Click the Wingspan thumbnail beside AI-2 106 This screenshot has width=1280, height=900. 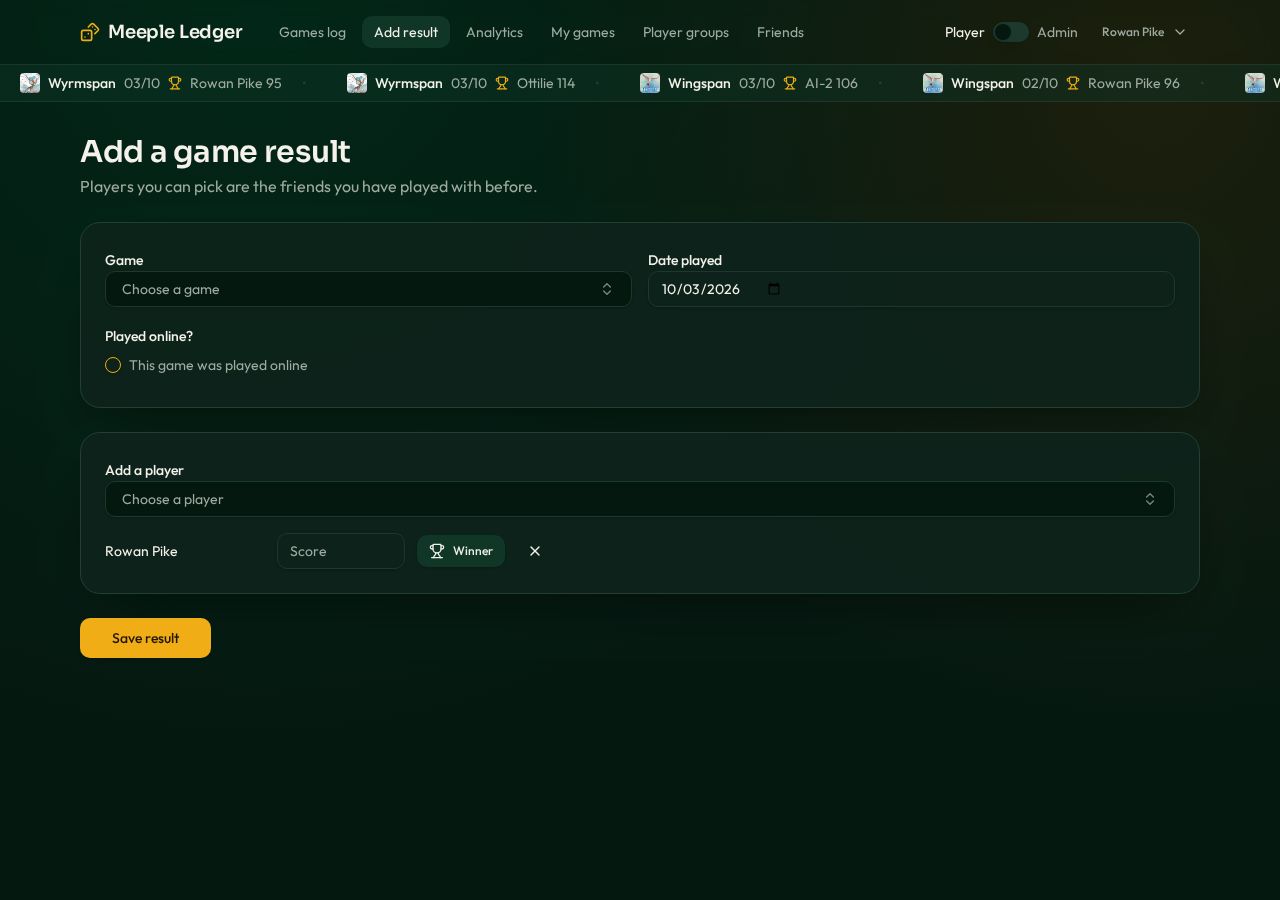[x=650, y=83]
